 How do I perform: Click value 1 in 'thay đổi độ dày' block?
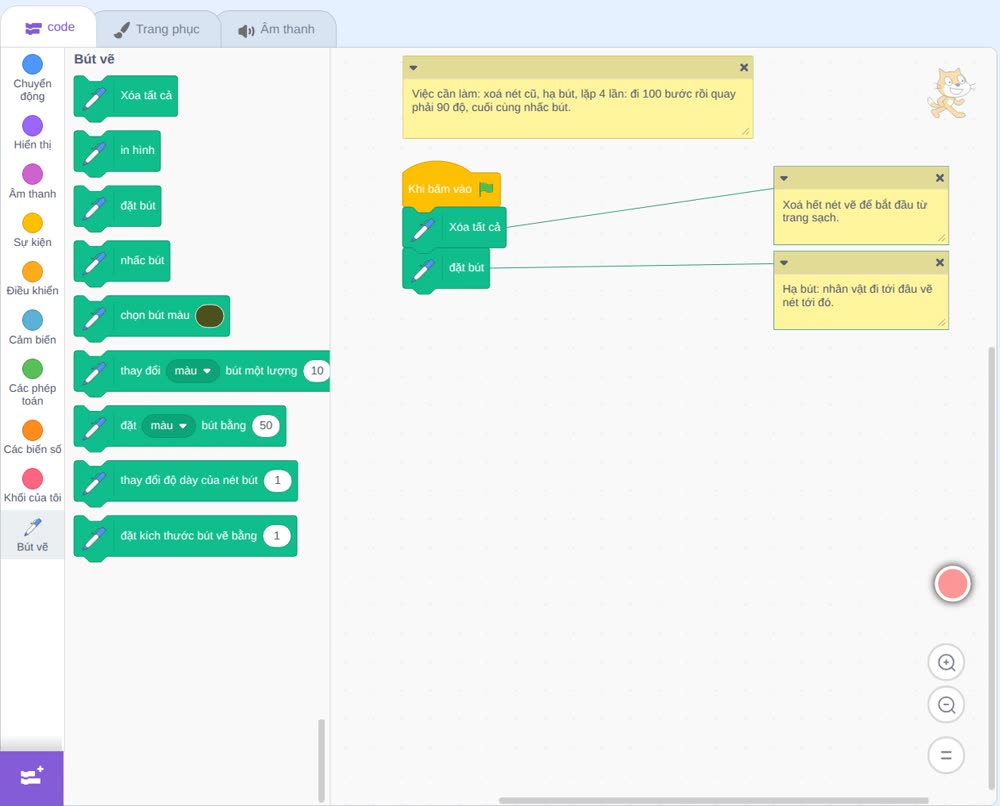pos(277,480)
